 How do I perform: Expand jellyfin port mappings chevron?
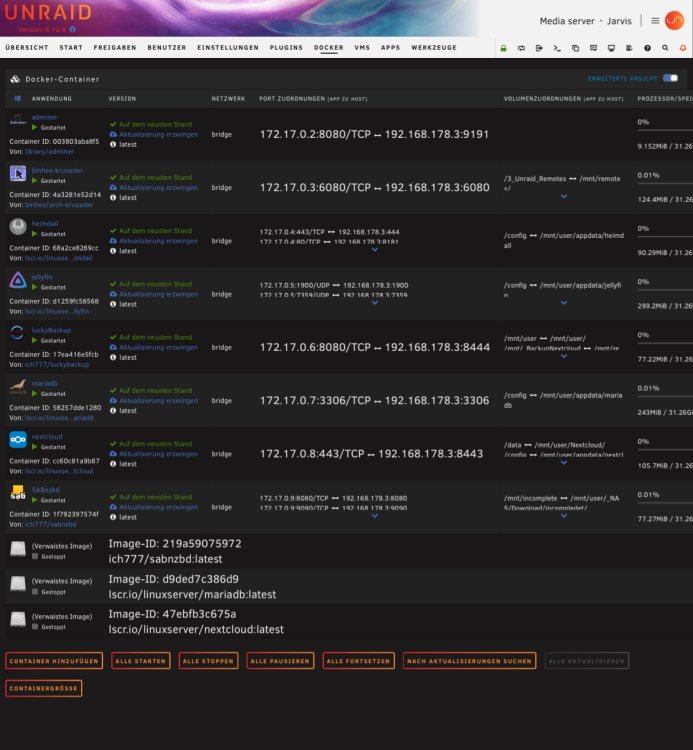point(375,303)
